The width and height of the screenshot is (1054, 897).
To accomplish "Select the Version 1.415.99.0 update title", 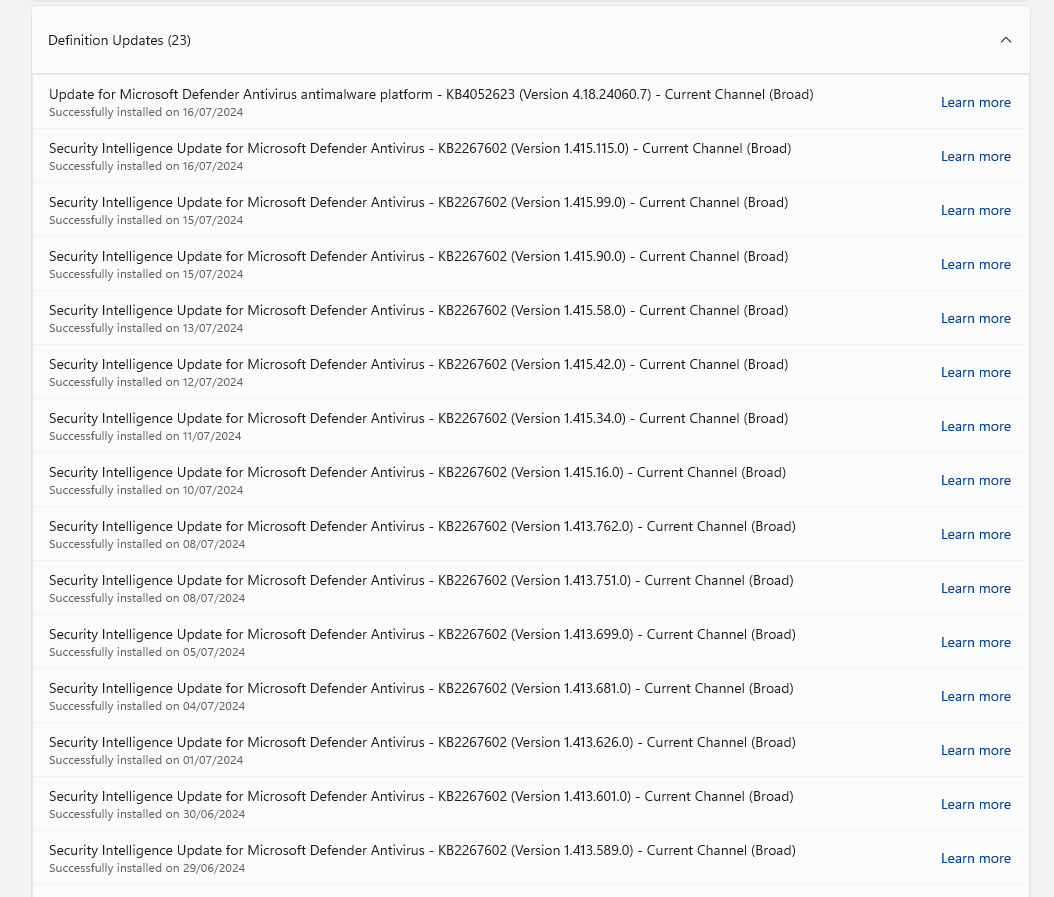I will click(x=418, y=202).
